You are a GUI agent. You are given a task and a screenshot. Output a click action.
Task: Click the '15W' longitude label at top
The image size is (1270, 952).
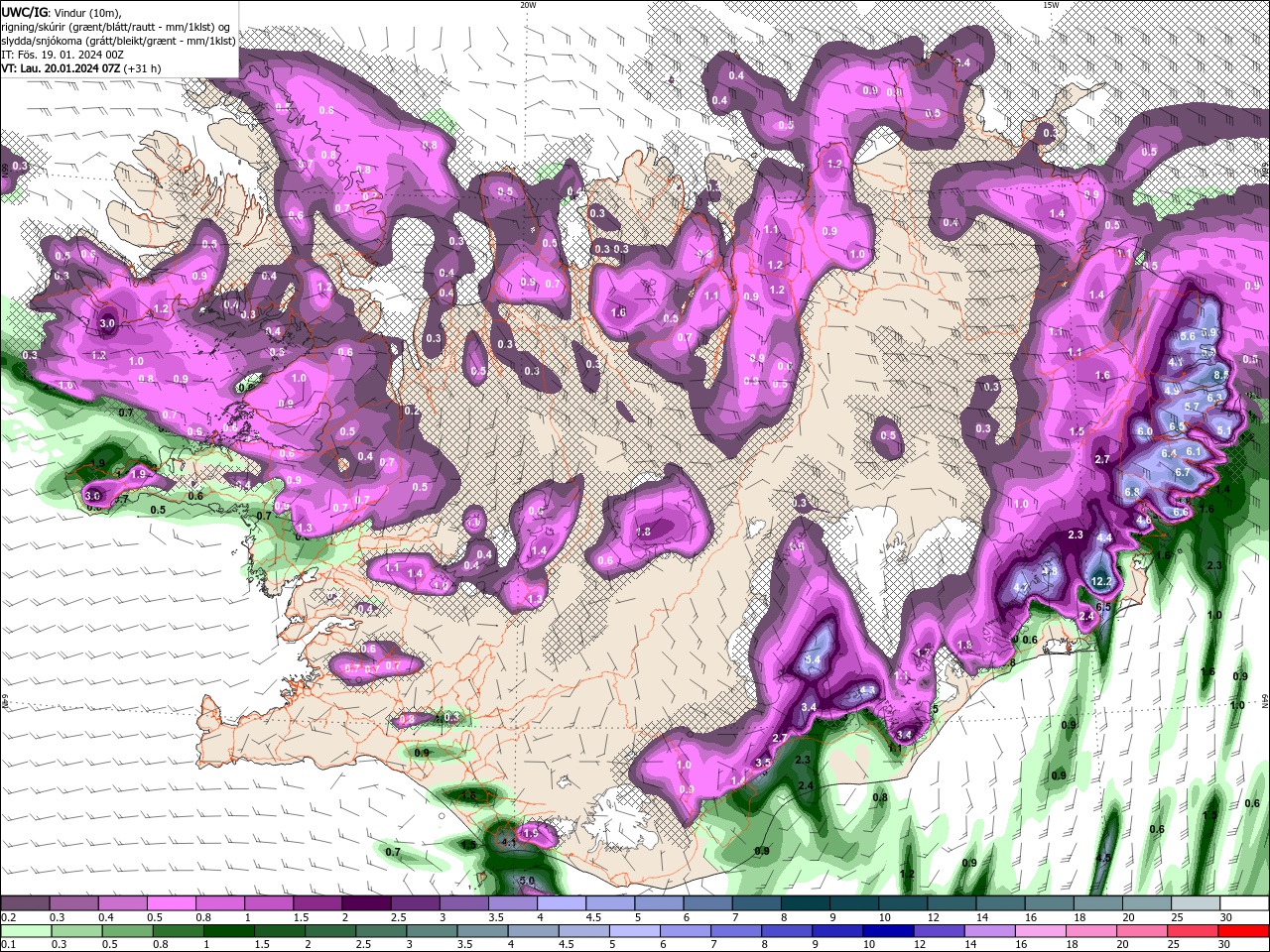tap(1051, 5)
